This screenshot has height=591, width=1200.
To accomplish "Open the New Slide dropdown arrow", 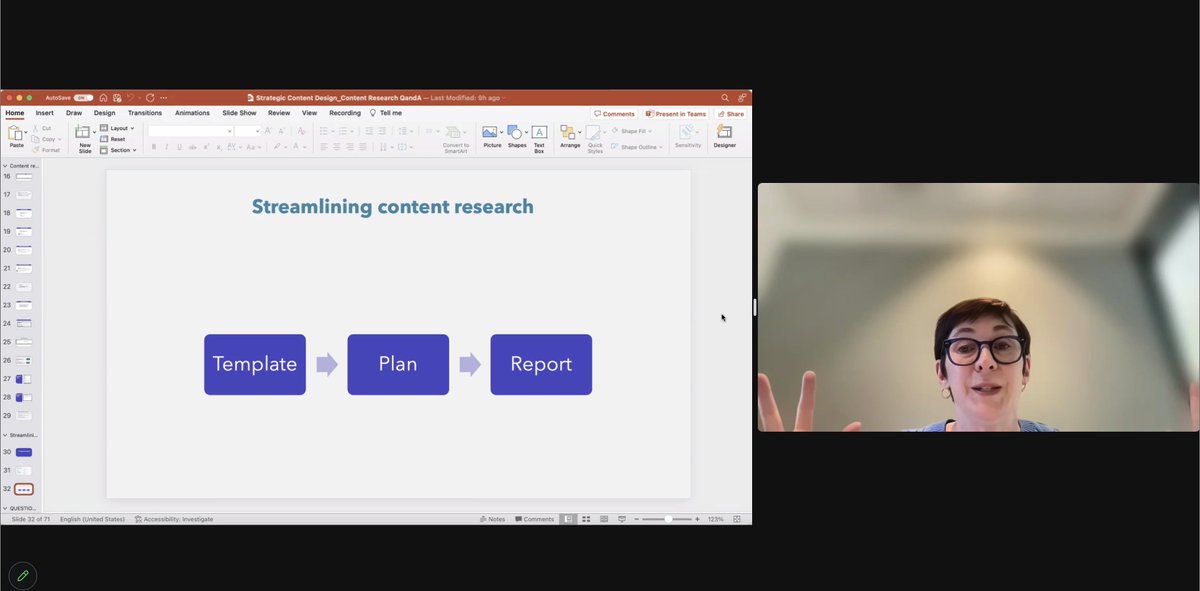I will click(95, 133).
